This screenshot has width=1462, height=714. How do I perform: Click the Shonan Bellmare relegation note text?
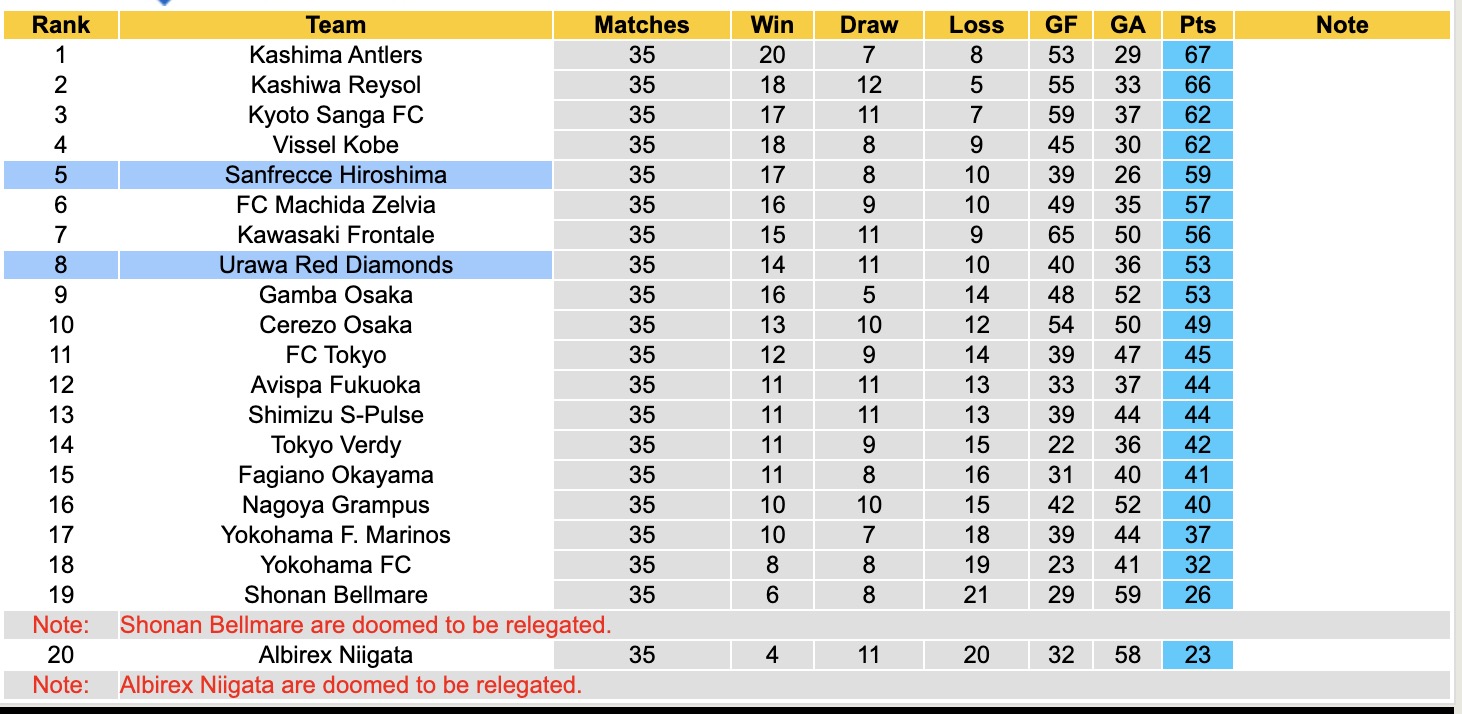coord(365,625)
